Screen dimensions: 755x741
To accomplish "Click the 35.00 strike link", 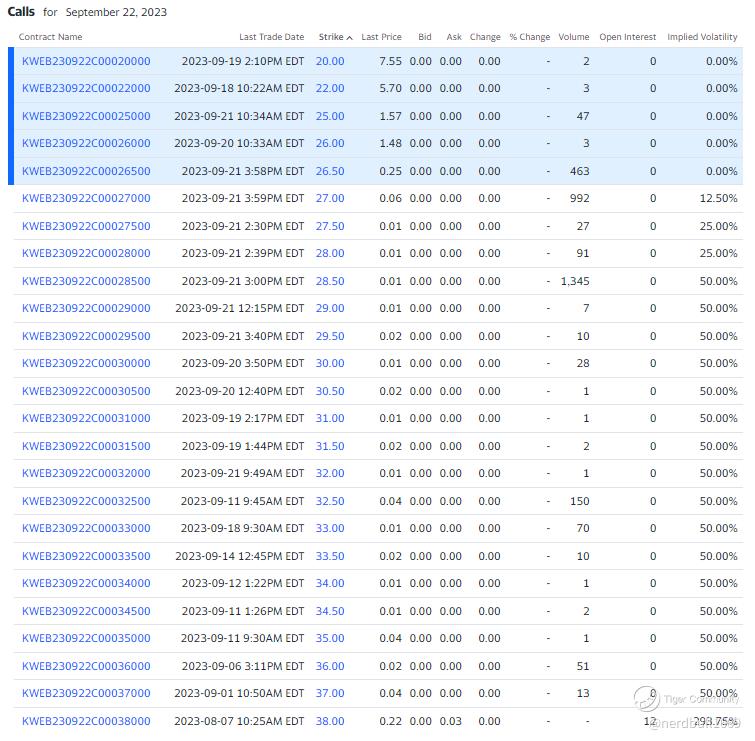I will click(x=330, y=638).
